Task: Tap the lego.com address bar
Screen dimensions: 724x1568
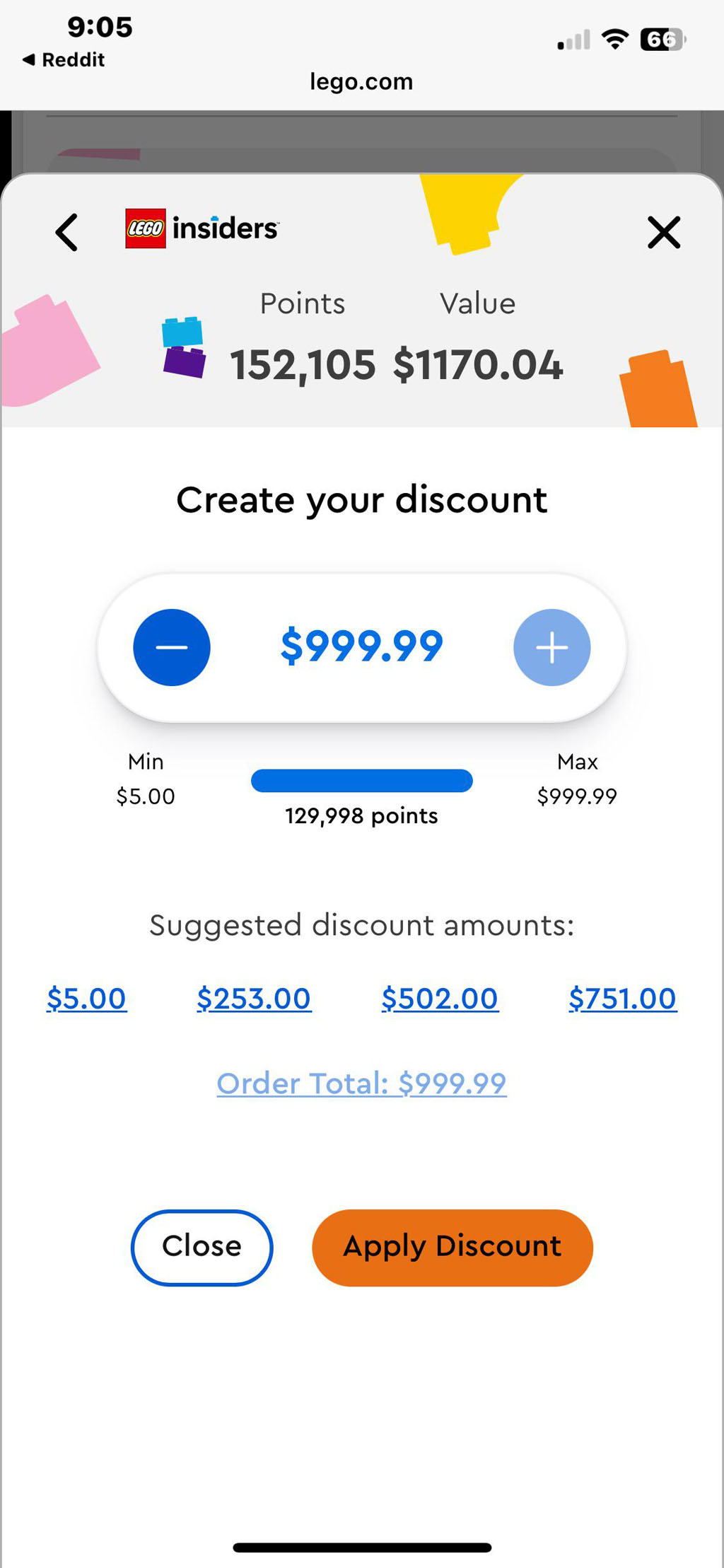Action: 361,82
